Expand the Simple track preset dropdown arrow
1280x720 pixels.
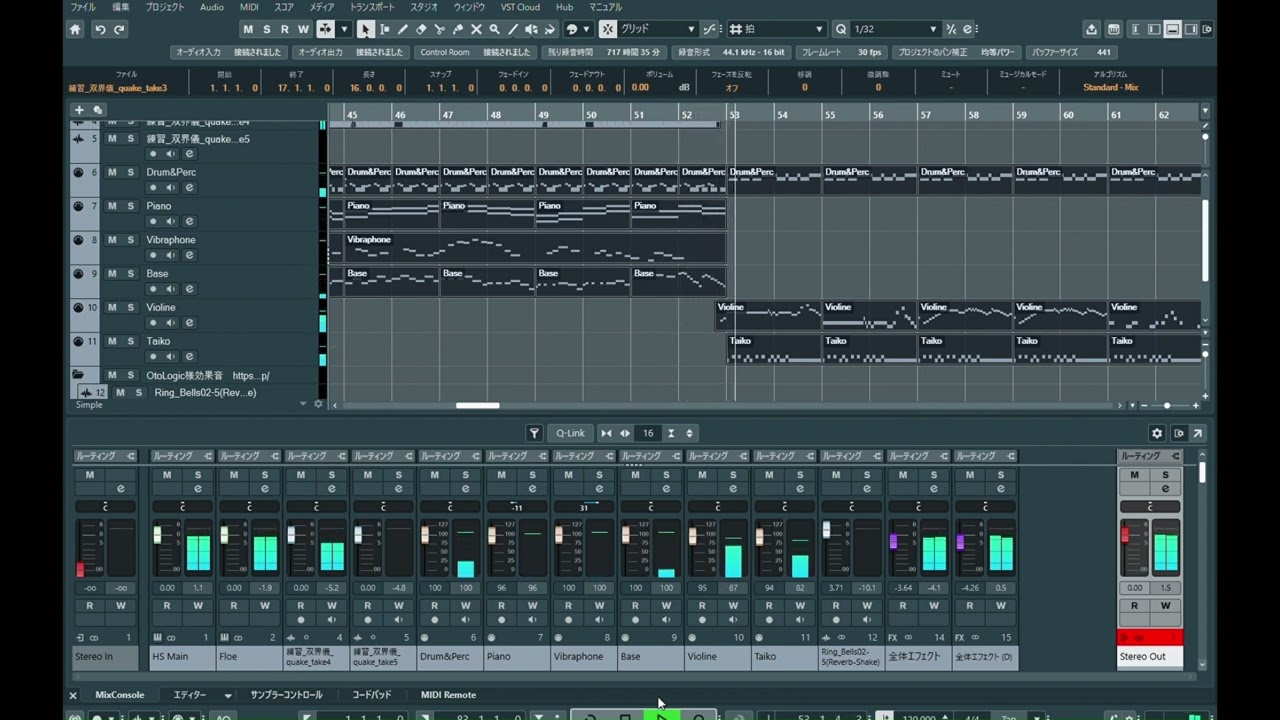point(303,404)
